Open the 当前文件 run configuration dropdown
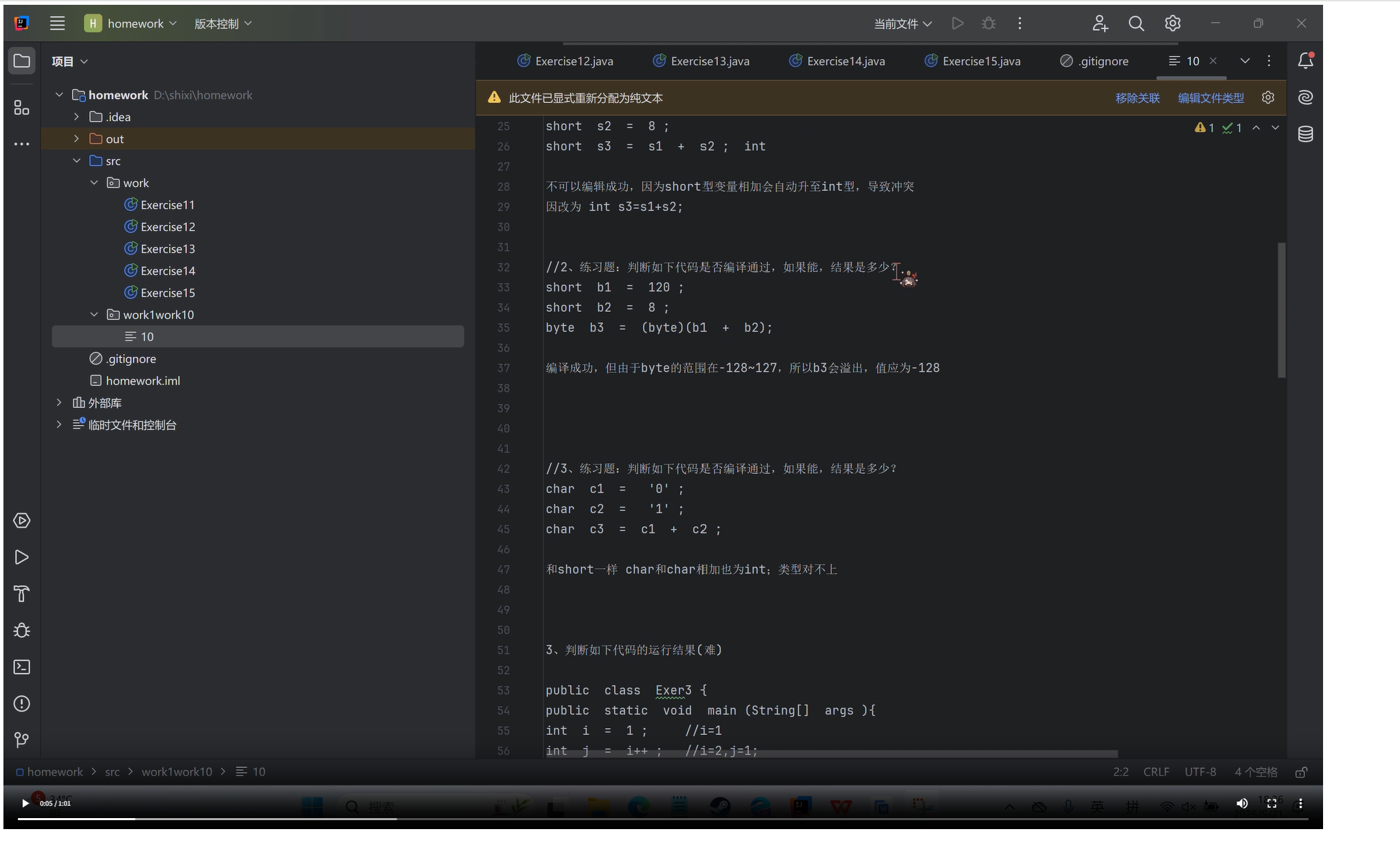 click(902, 23)
